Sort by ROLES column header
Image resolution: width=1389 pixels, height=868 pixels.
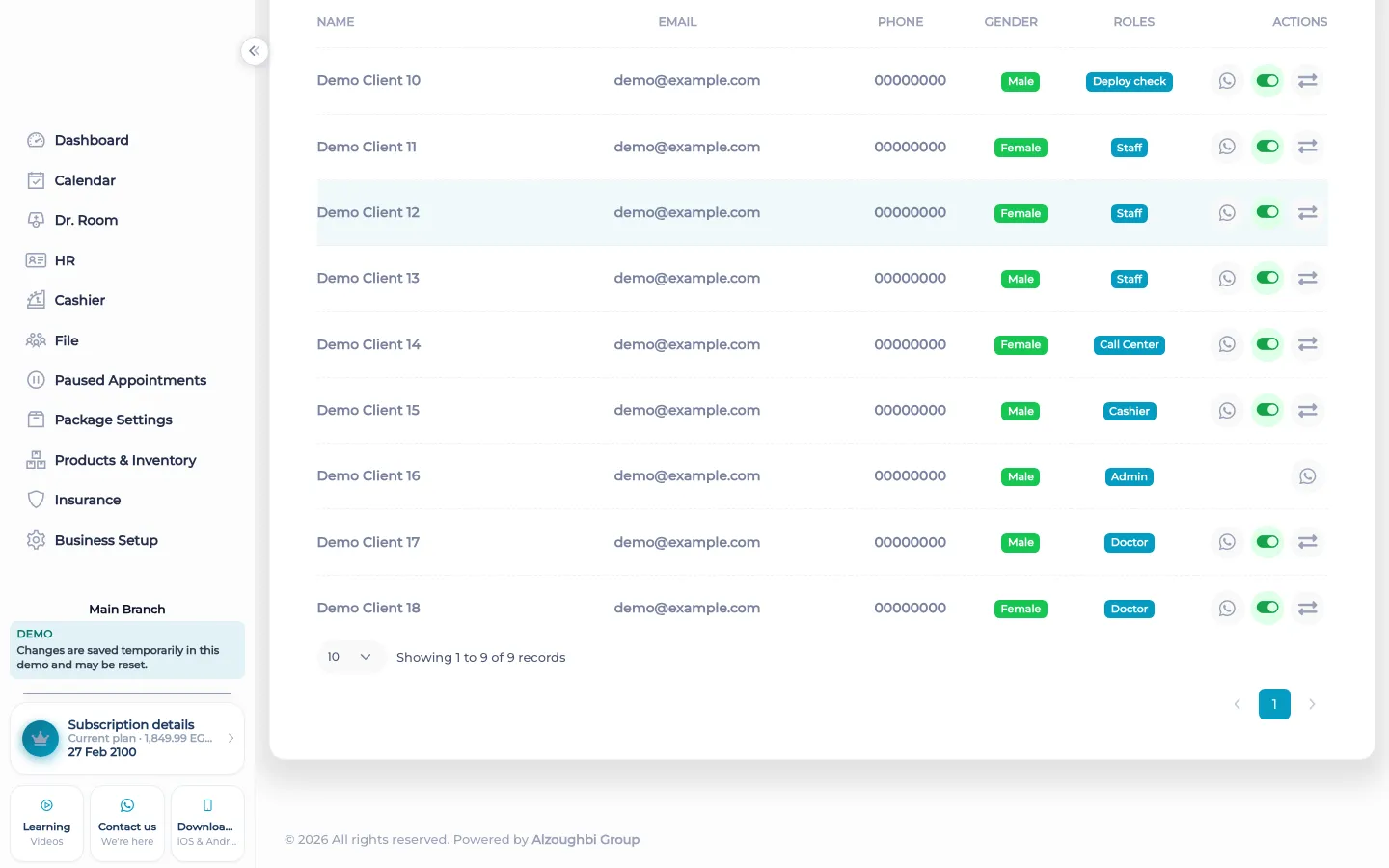(x=1134, y=22)
